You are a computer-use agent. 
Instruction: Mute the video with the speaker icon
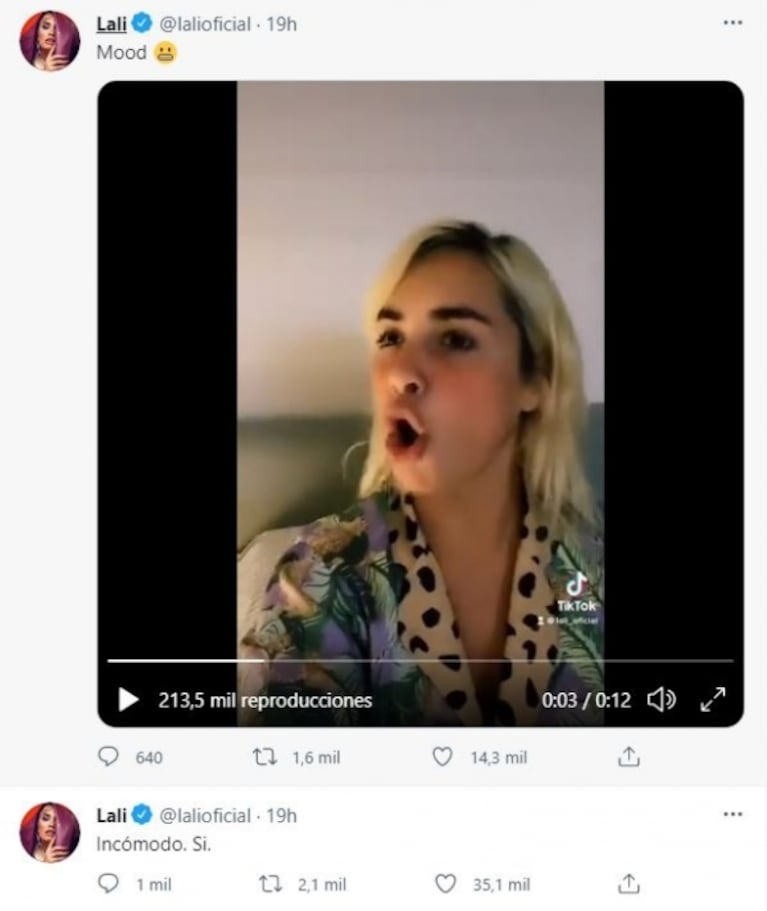[x=661, y=700]
